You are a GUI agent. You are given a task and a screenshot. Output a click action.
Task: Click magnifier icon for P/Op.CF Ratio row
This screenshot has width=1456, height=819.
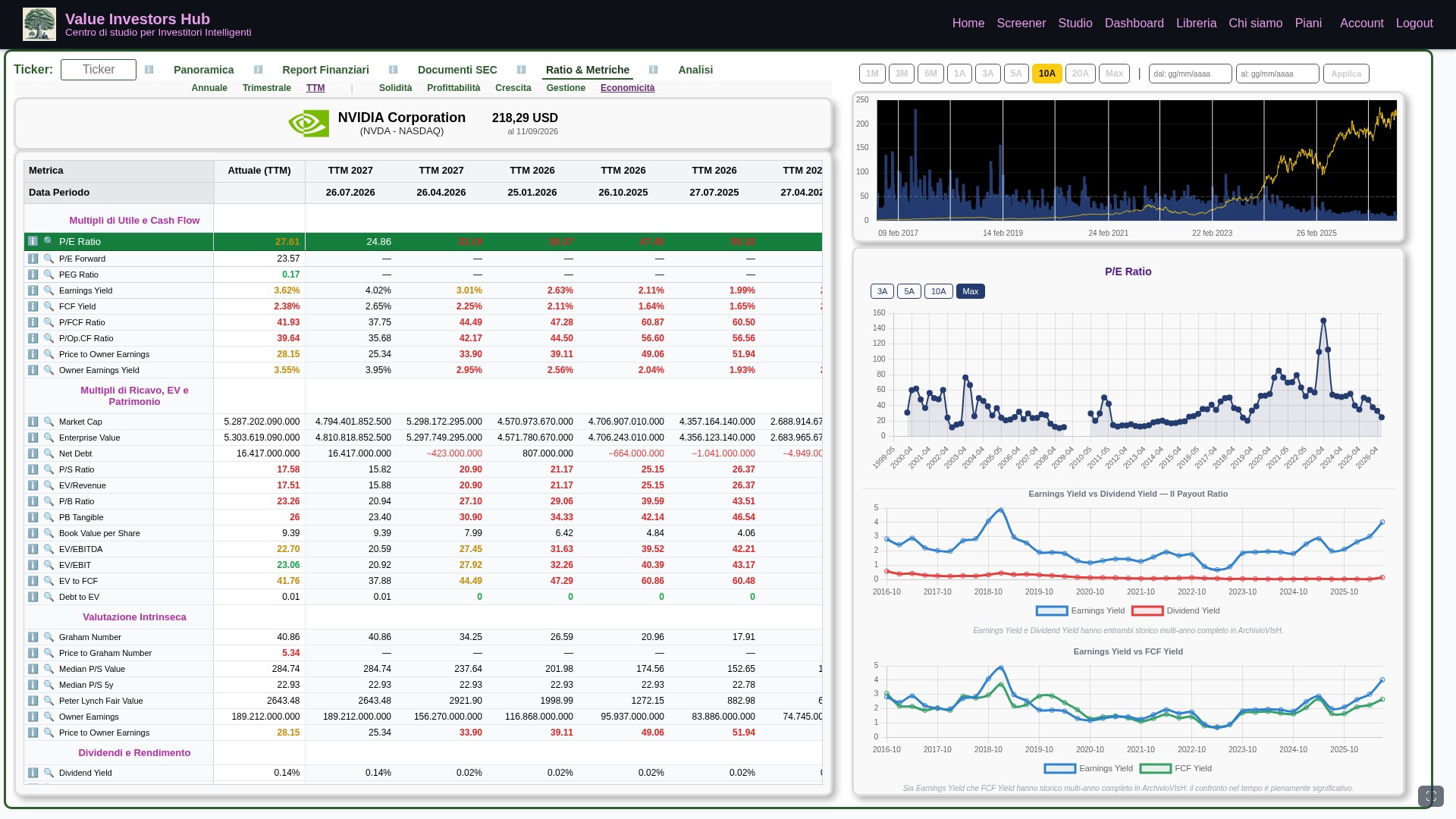click(x=49, y=338)
